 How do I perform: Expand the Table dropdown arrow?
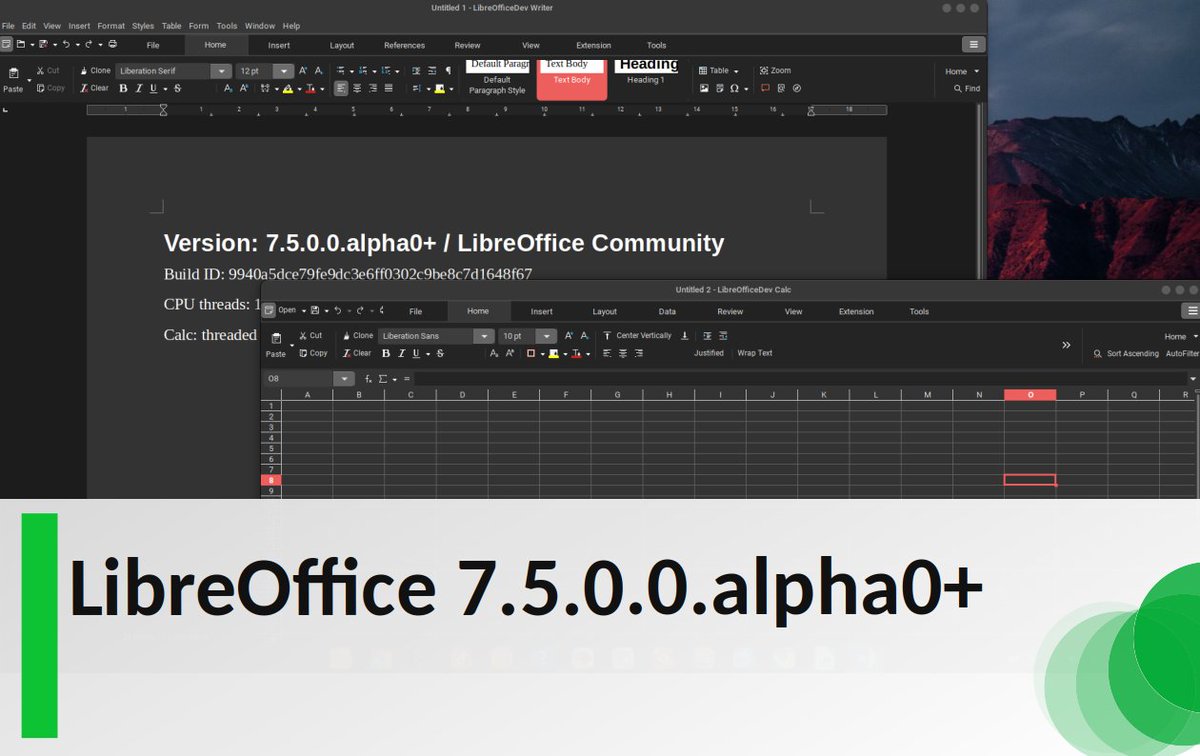click(x=736, y=71)
